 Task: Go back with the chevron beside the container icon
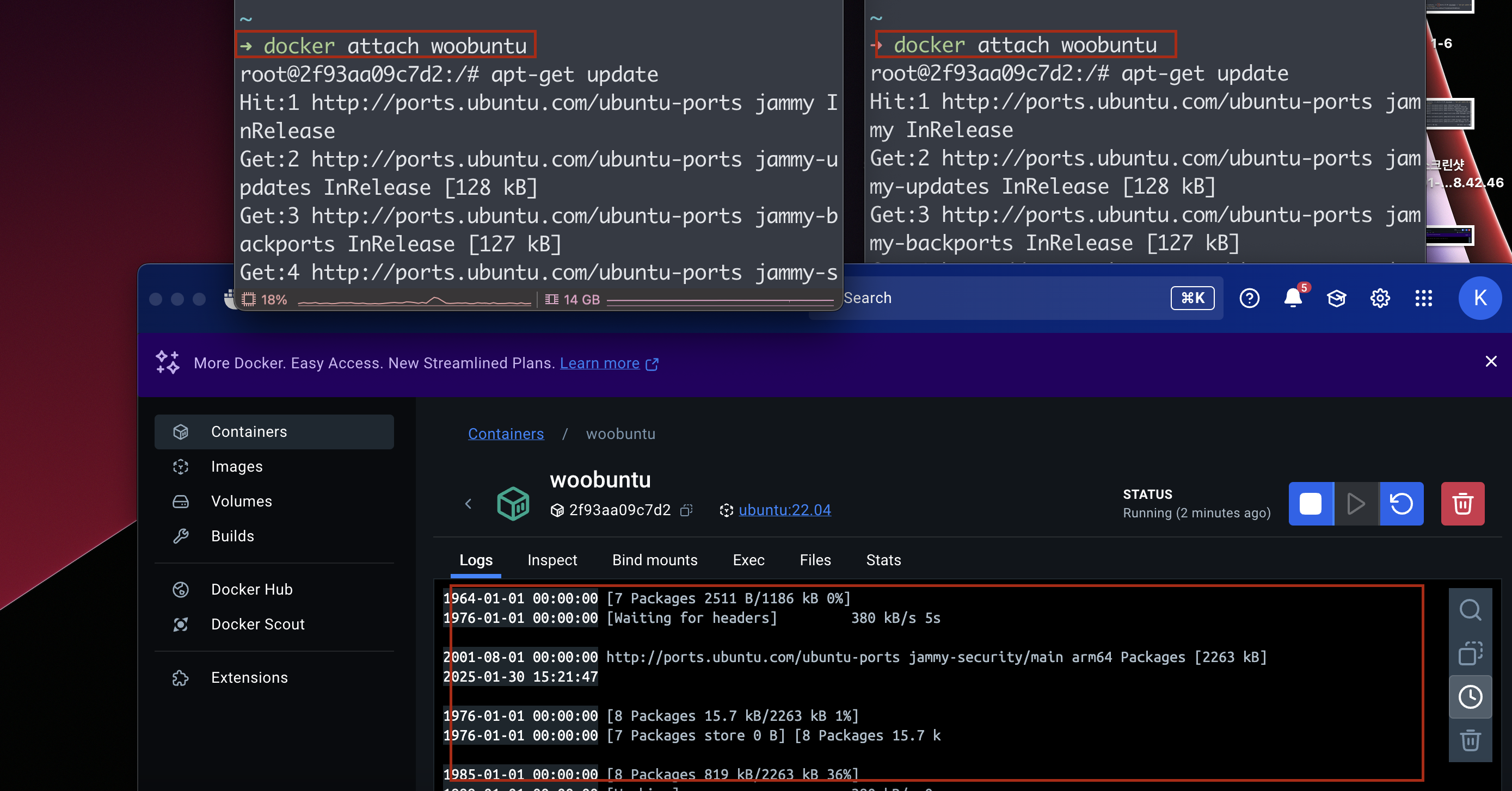coord(468,503)
